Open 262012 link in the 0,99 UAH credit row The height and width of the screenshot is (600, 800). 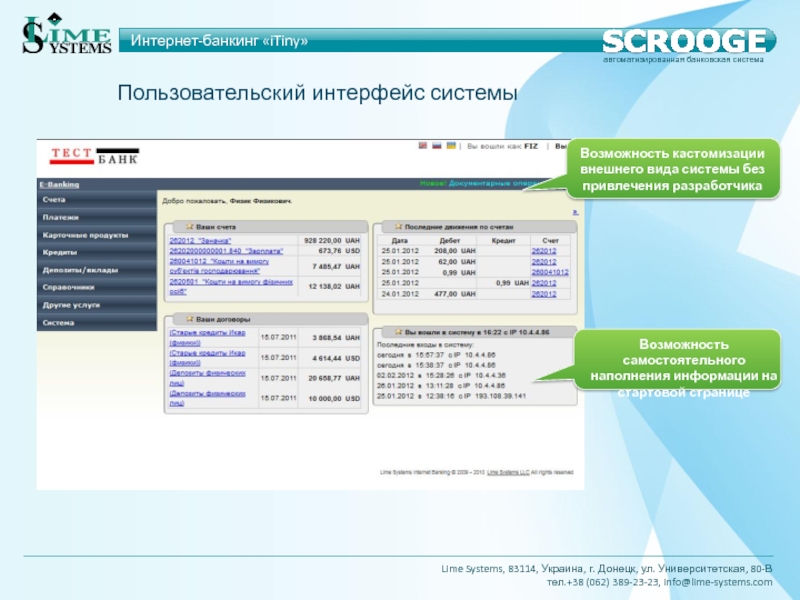(544, 283)
